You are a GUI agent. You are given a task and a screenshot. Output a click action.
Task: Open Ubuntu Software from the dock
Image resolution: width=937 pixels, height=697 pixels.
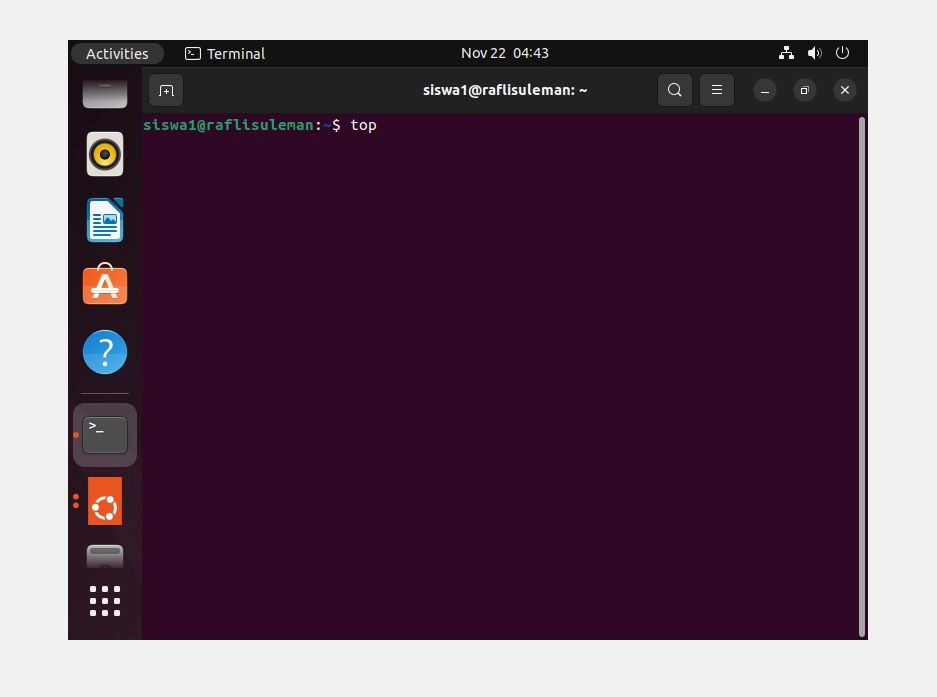[x=105, y=285]
